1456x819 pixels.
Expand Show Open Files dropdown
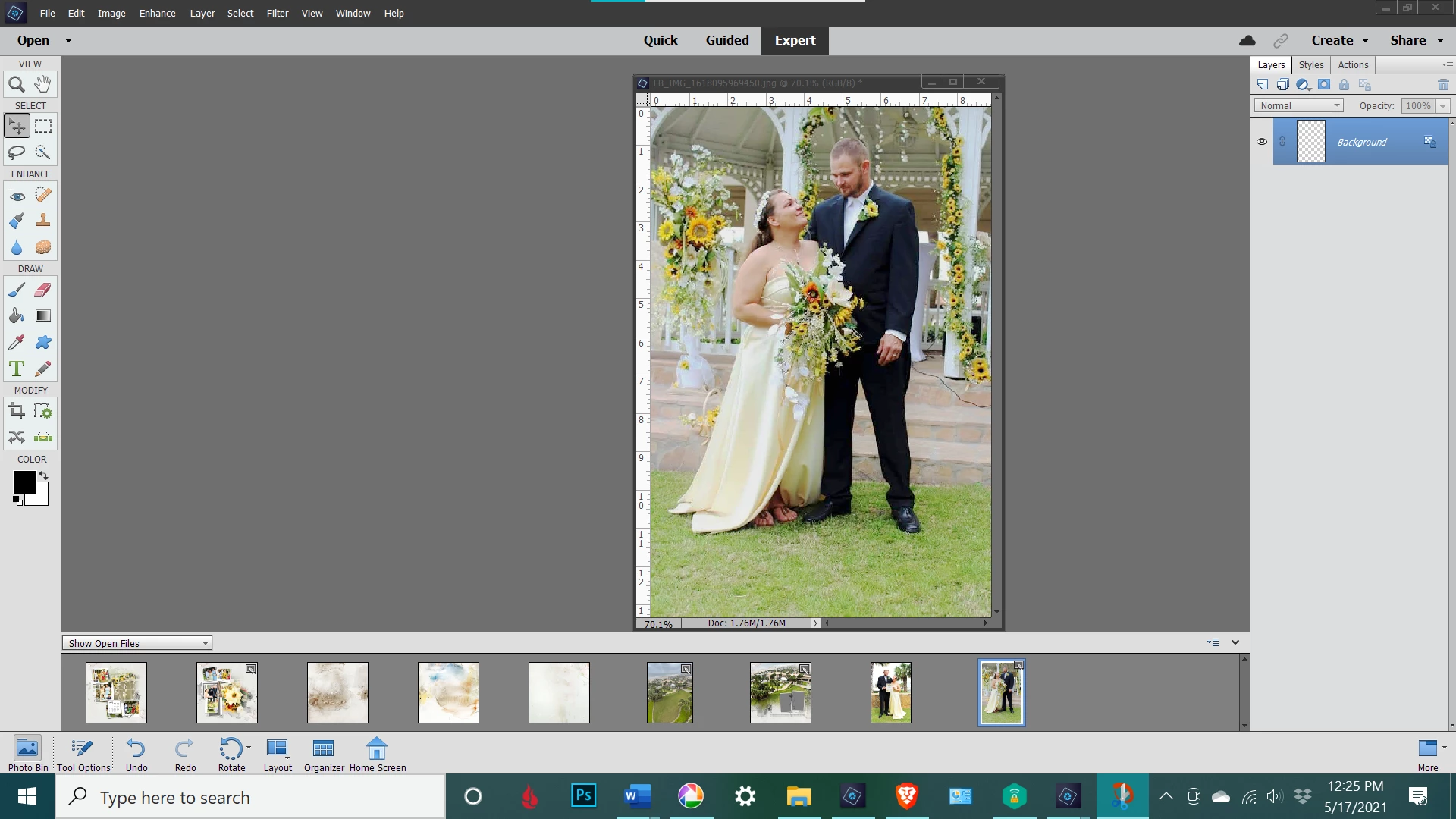(137, 643)
